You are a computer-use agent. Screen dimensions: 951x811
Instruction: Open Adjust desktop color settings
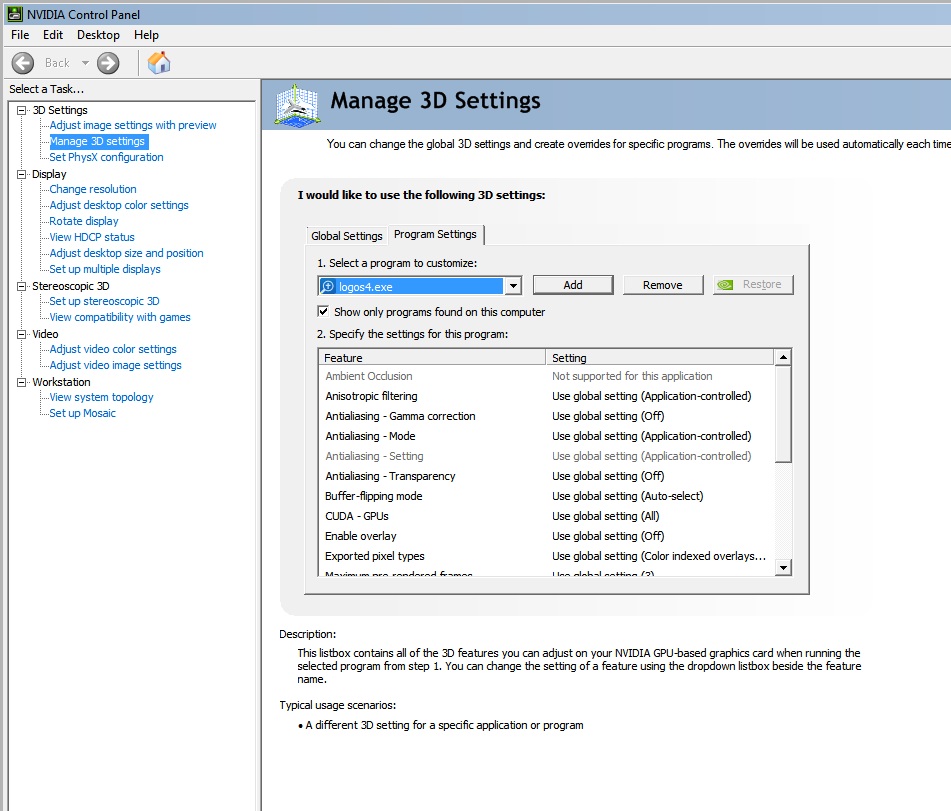click(x=119, y=205)
